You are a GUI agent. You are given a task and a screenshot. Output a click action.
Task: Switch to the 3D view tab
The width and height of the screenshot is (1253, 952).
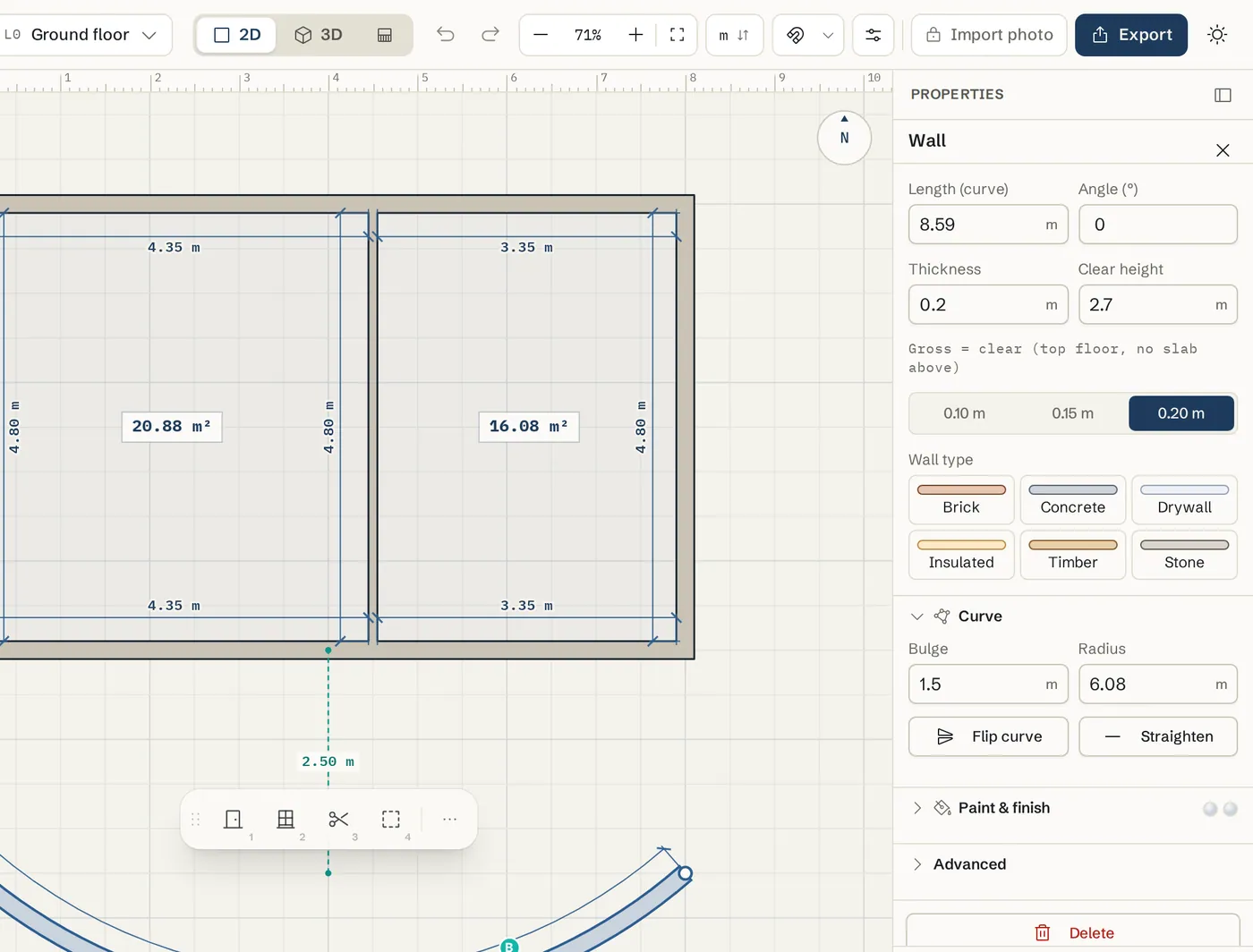(x=319, y=35)
